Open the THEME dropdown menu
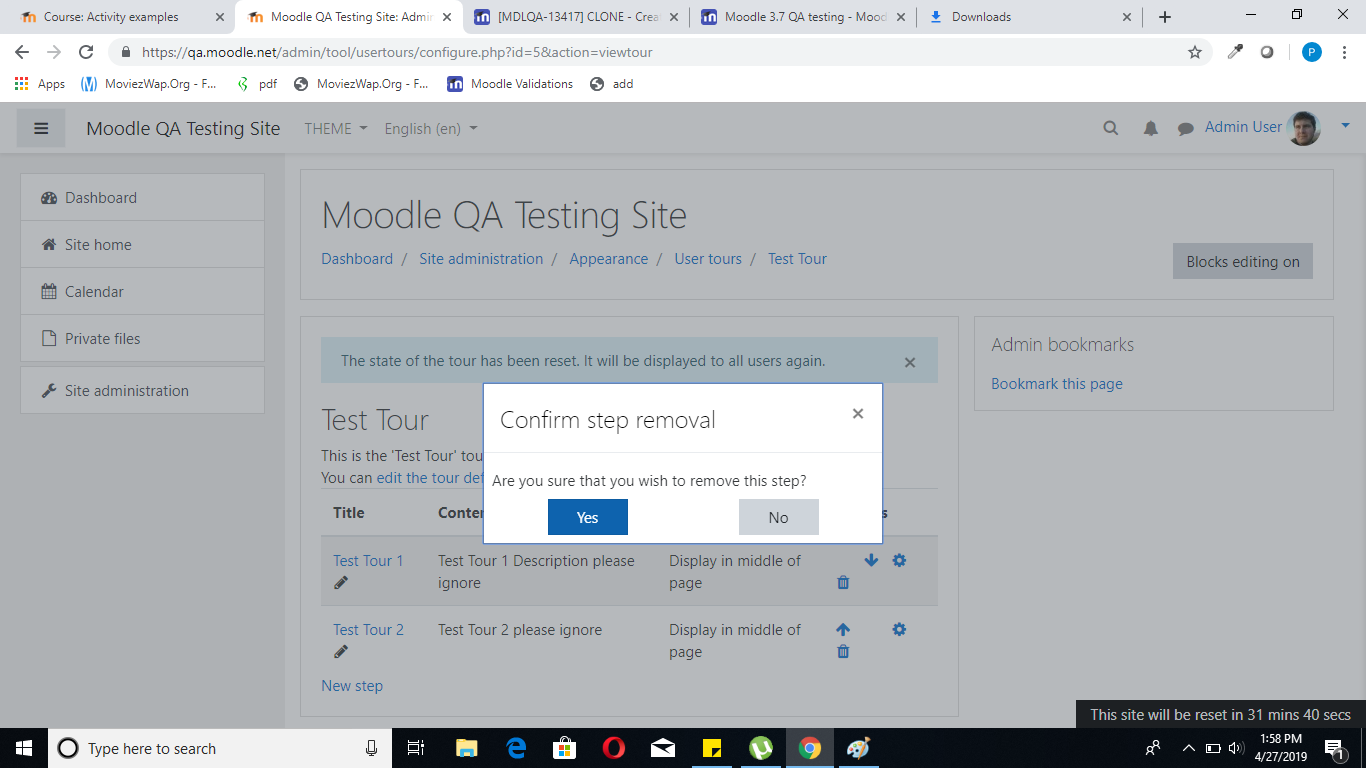Viewport: 1366px width, 768px height. [336, 128]
